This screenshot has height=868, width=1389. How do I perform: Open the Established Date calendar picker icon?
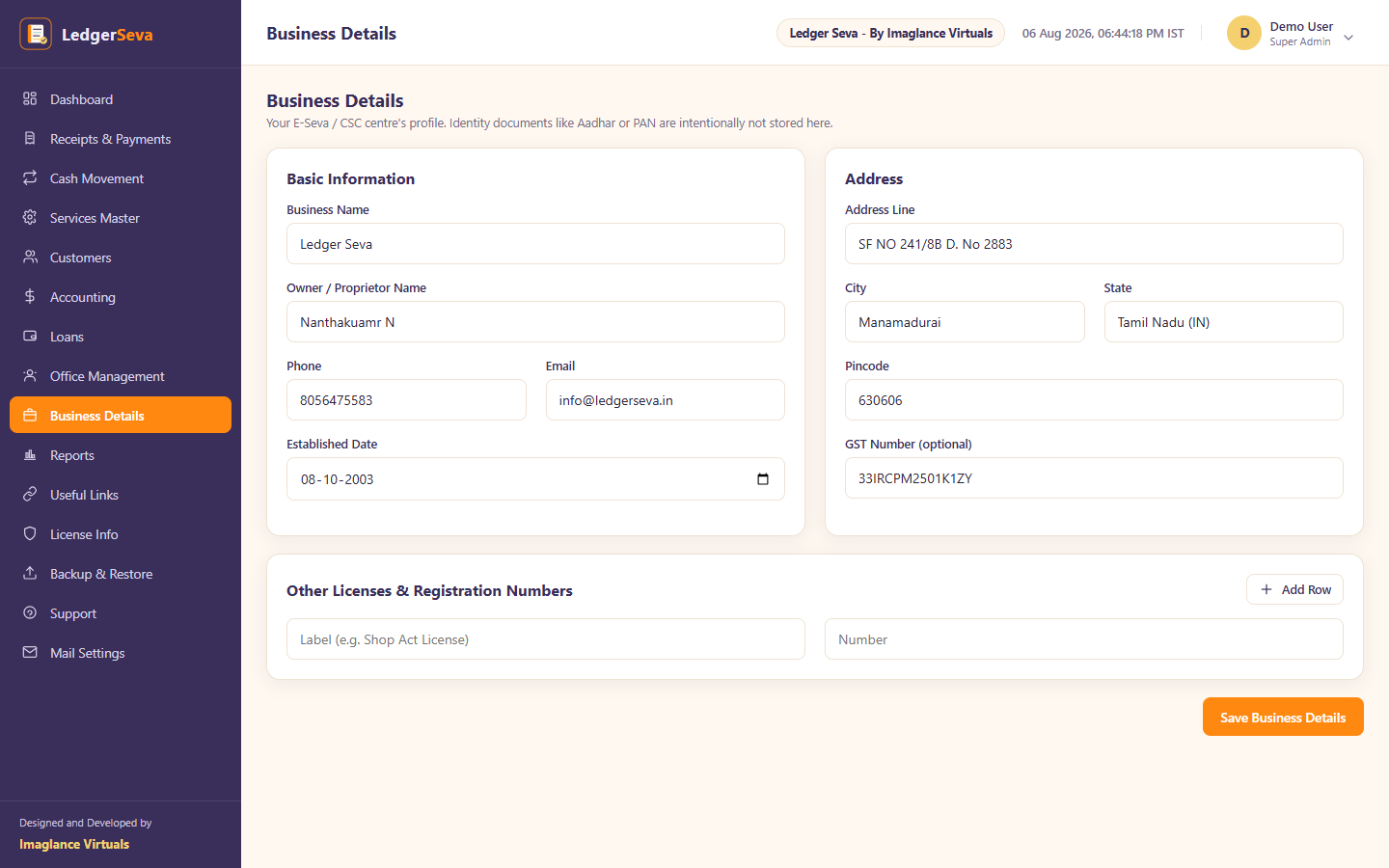point(763,479)
